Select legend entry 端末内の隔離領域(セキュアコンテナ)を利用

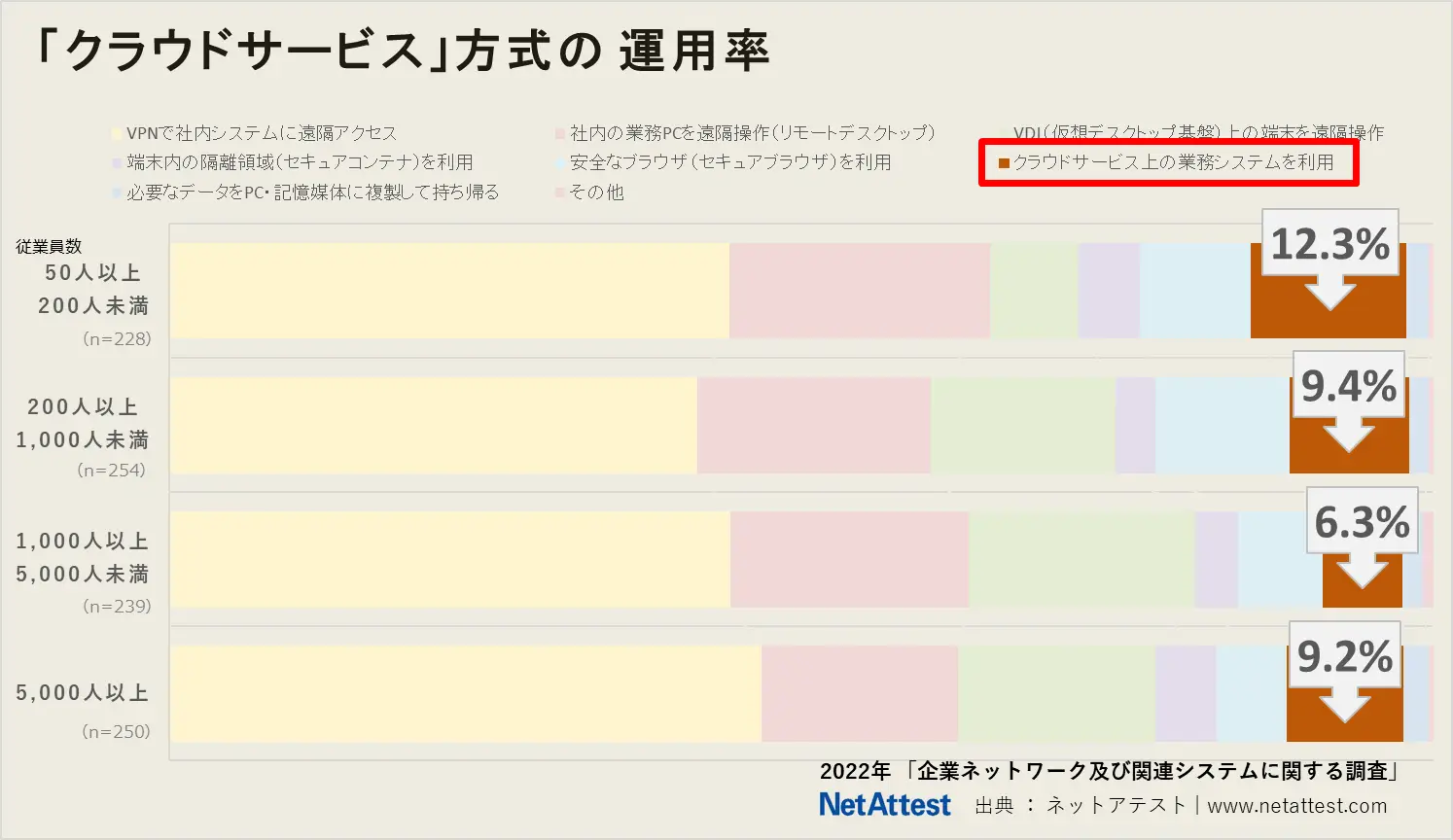pos(292,162)
